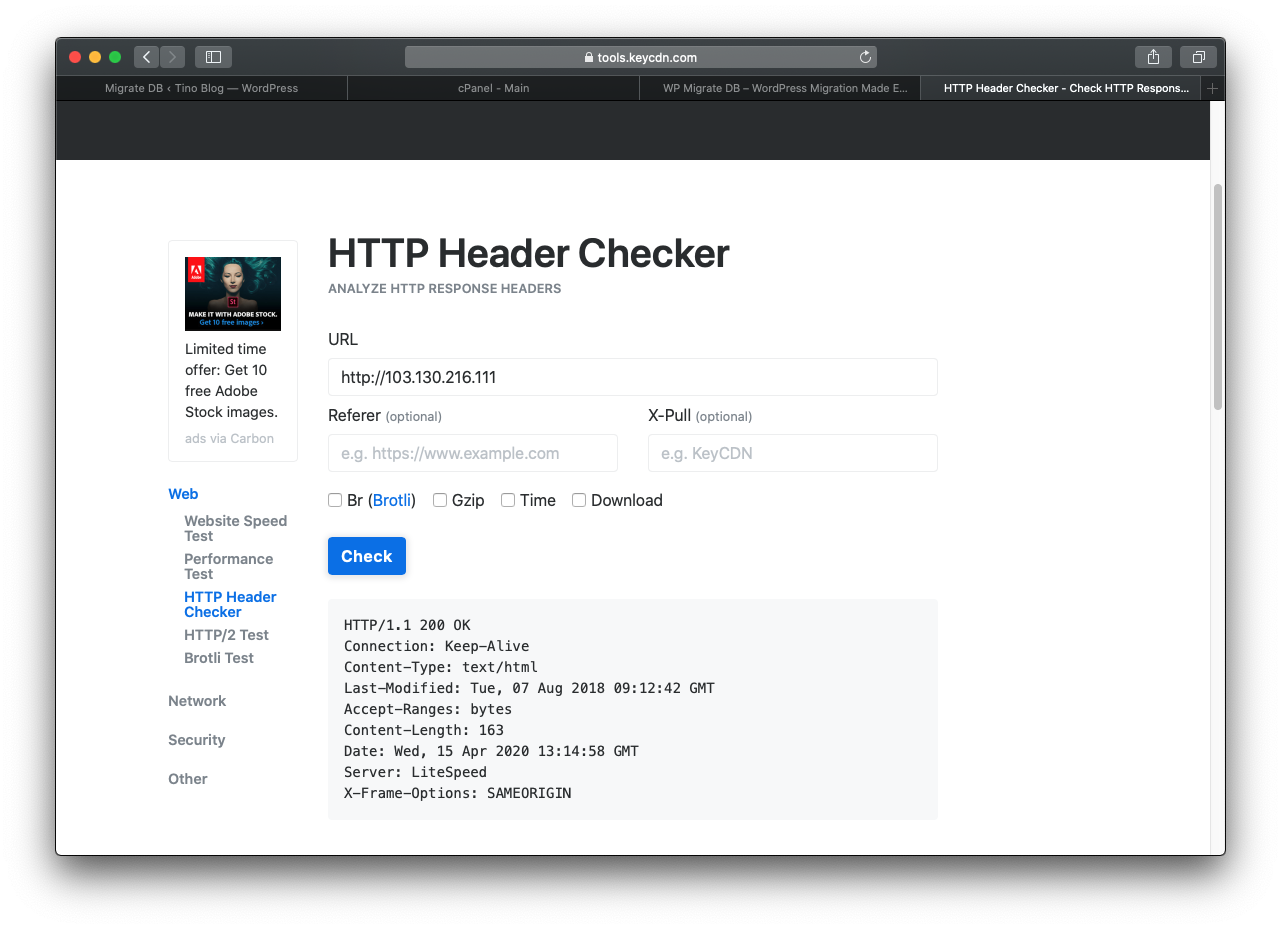This screenshot has width=1281, height=929.
Task: Switch to cPanel - Main tab
Action: (493, 88)
